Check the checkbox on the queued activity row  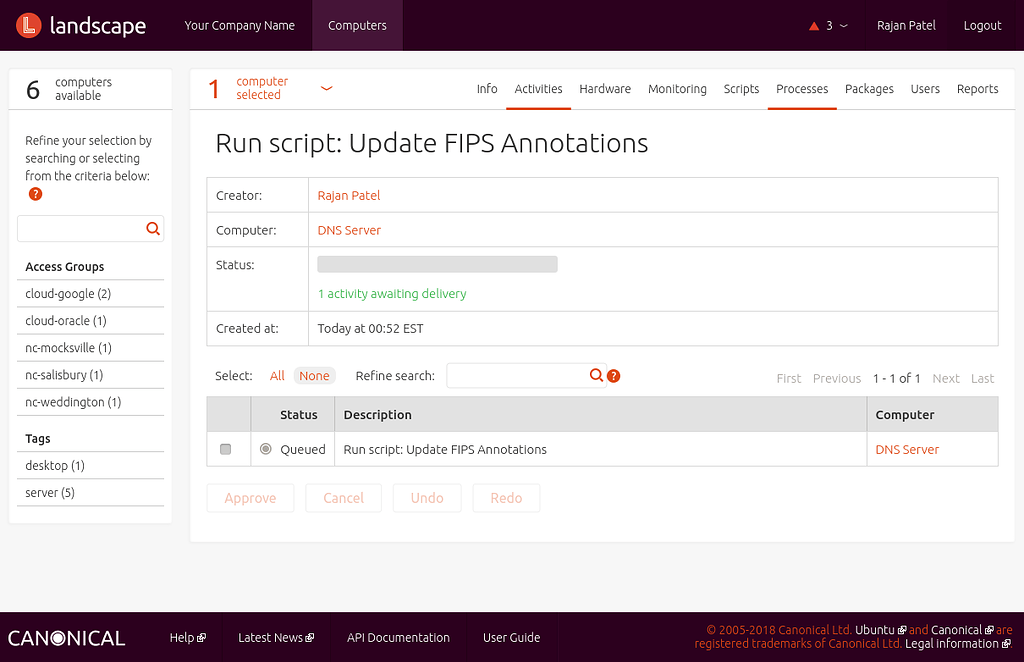click(225, 449)
